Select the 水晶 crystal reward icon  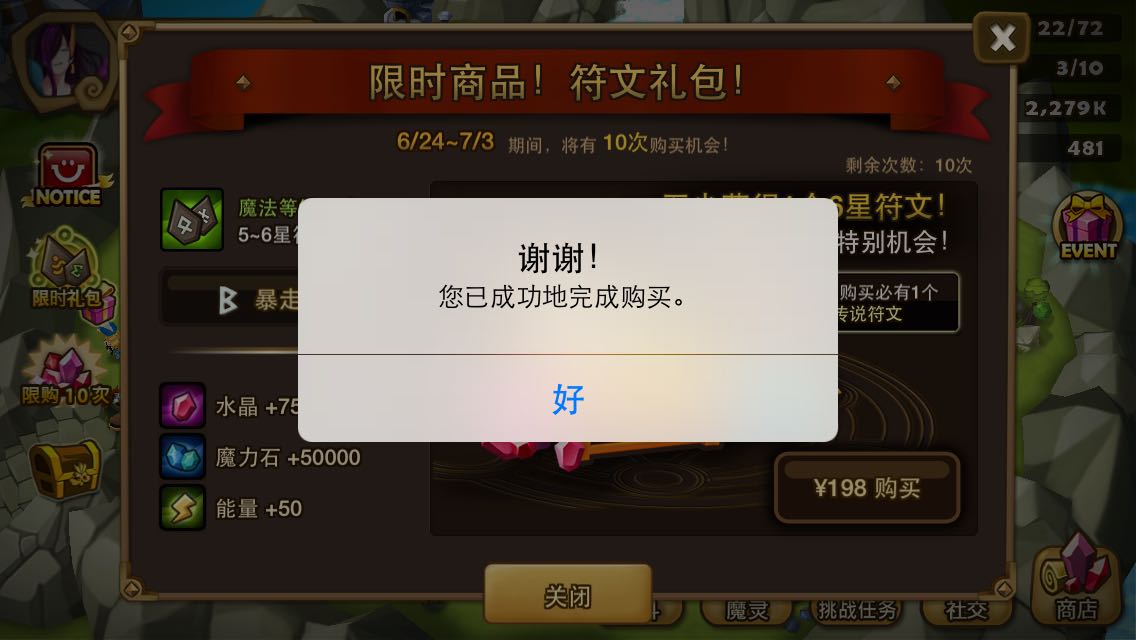click(183, 405)
